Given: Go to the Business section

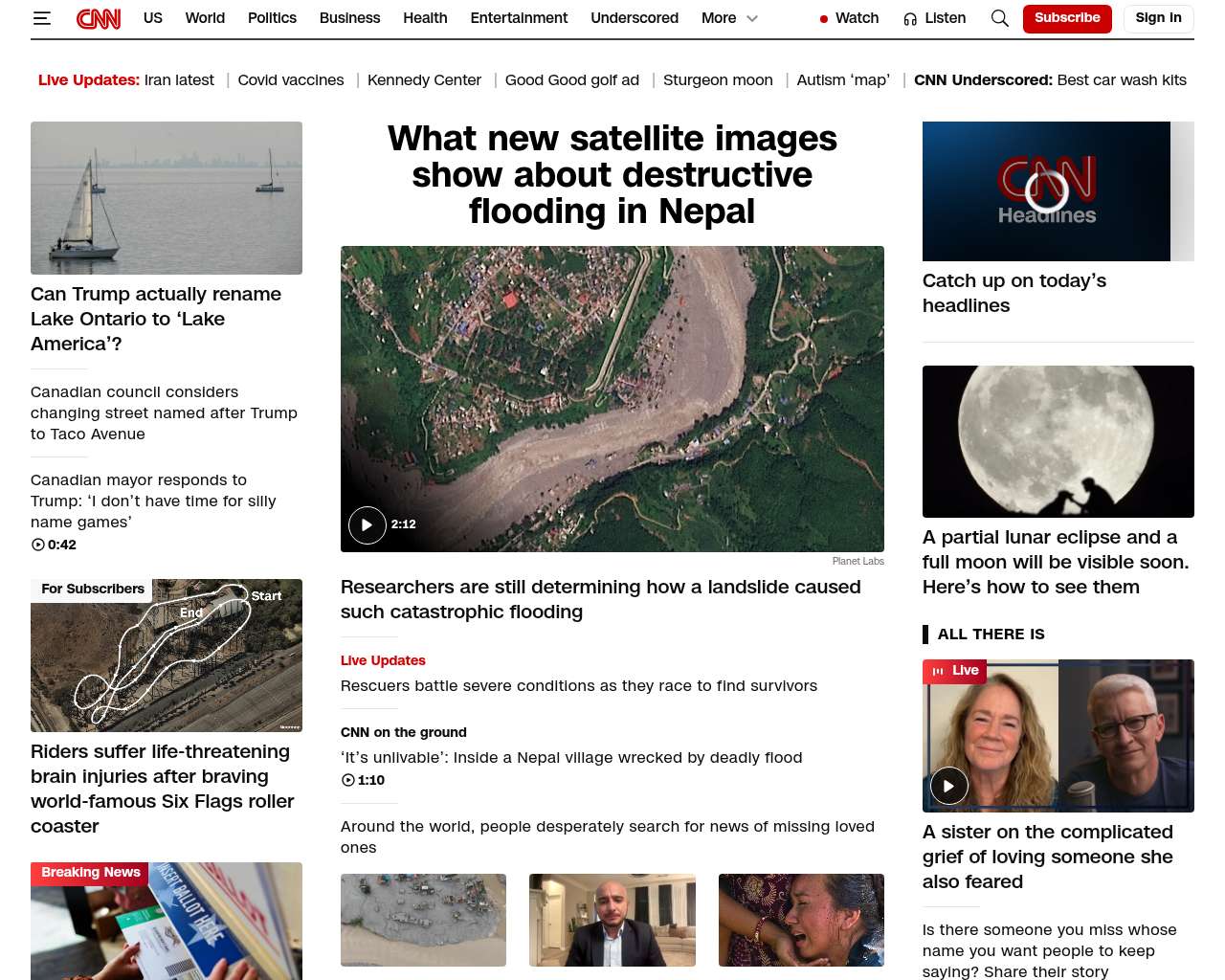Looking at the screenshot, I should tap(350, 18).
